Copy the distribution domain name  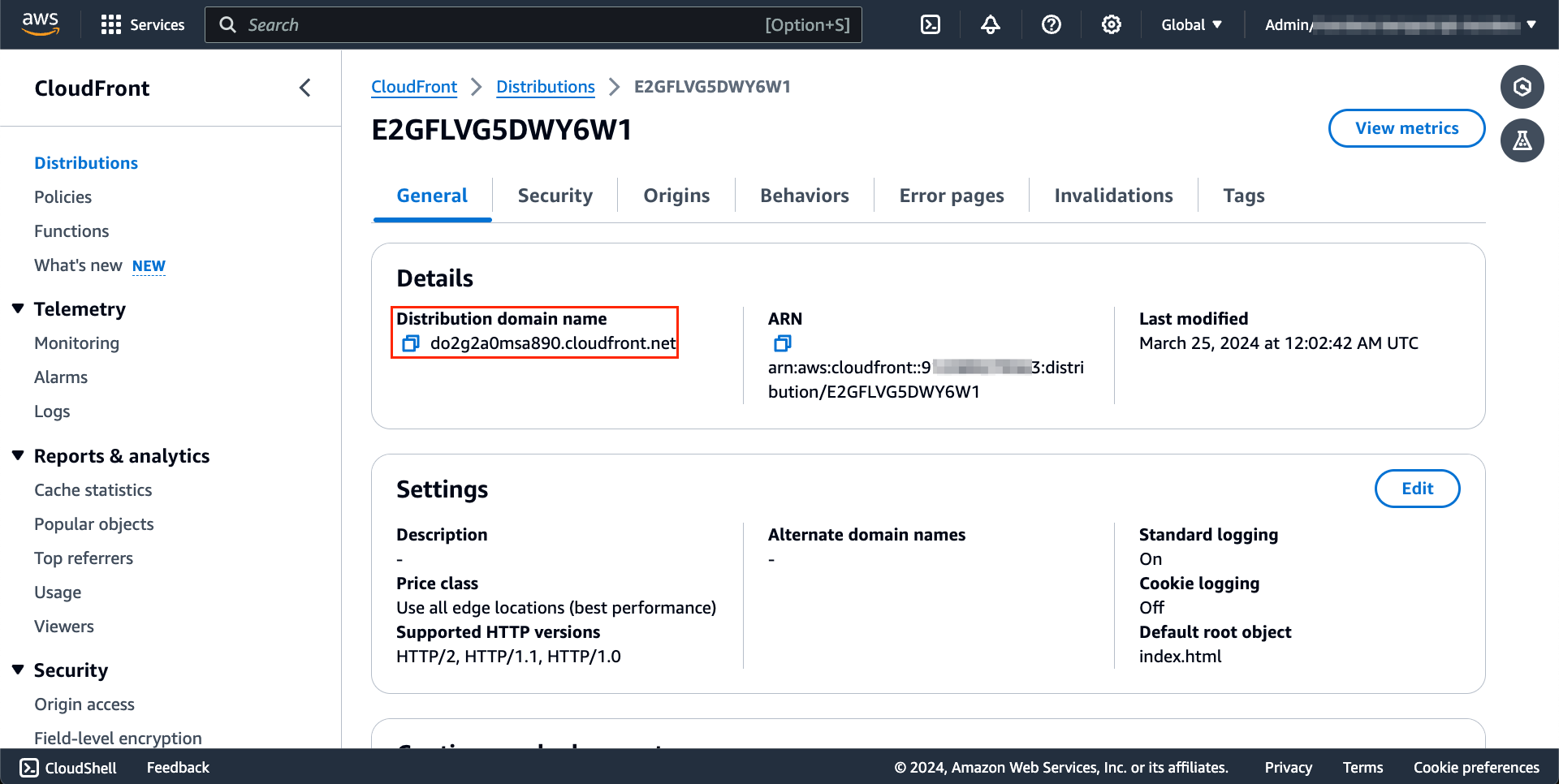click(411, 343)
